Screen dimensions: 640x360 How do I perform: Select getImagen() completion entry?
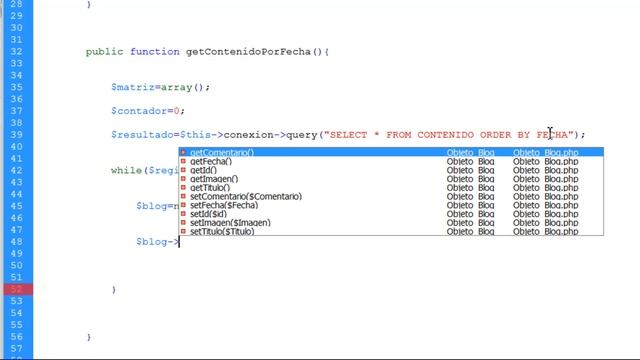click(391, 179)
